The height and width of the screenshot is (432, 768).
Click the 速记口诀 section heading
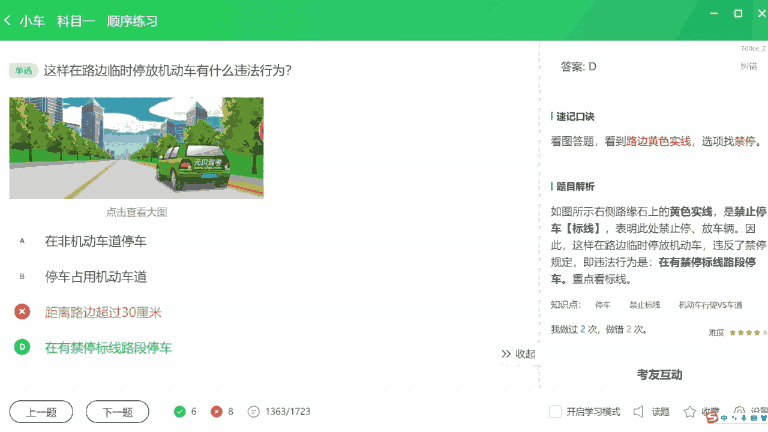[x=575, y=117]
